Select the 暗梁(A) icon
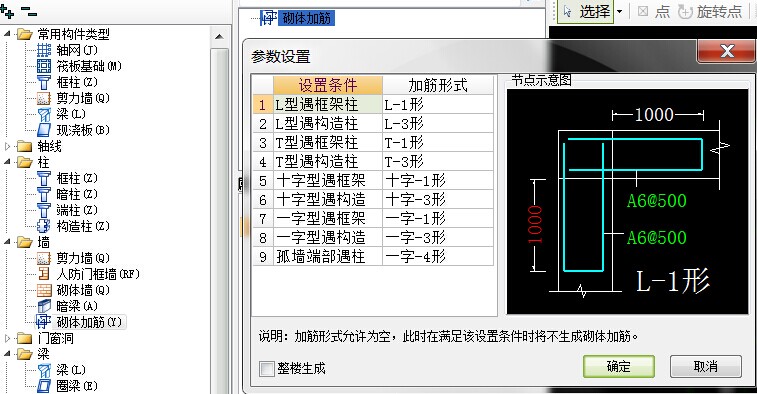The height and width of the screenshot is (394, 757). click(44, 306)
